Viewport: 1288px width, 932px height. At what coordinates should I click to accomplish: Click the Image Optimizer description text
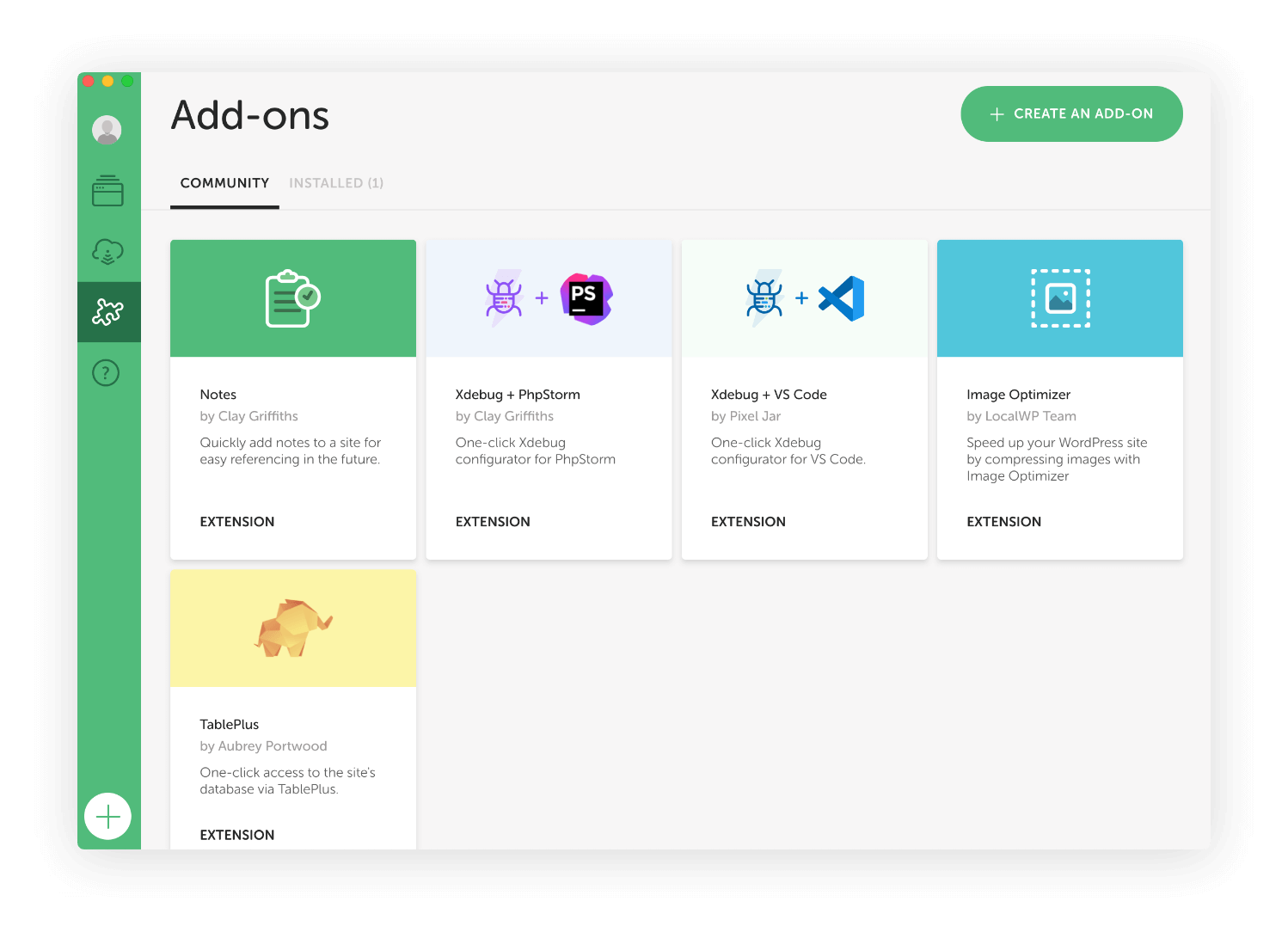1057,459
